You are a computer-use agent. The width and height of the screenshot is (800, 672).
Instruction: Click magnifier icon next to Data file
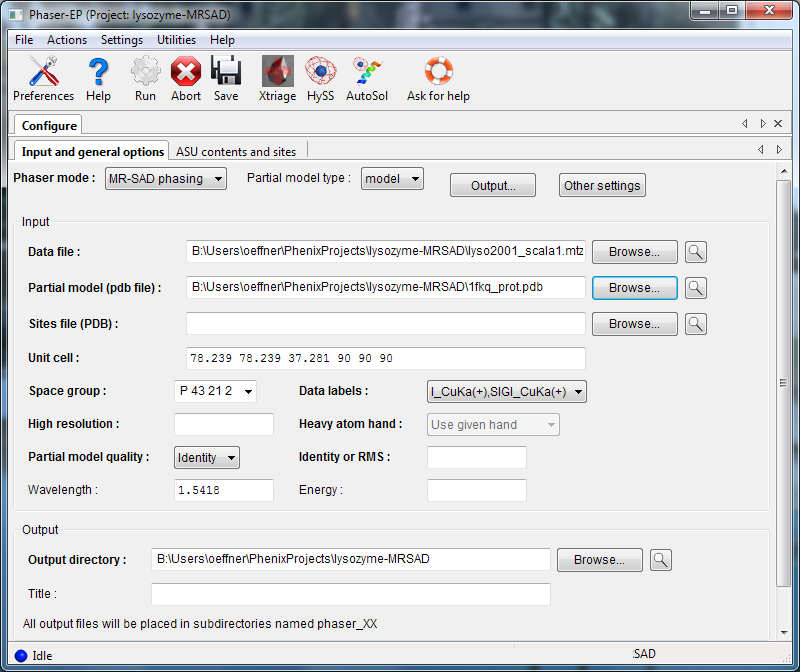point(695,252)
